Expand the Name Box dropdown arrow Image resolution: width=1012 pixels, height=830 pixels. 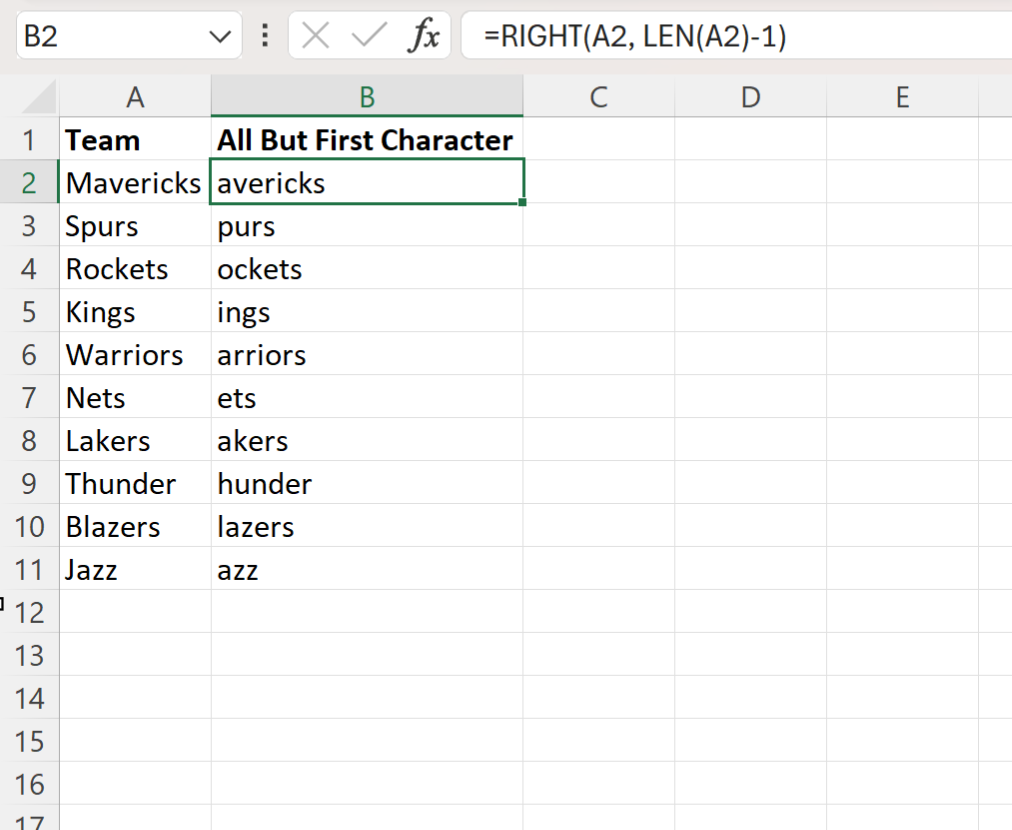pyautogui.click(x=220, y=36)
